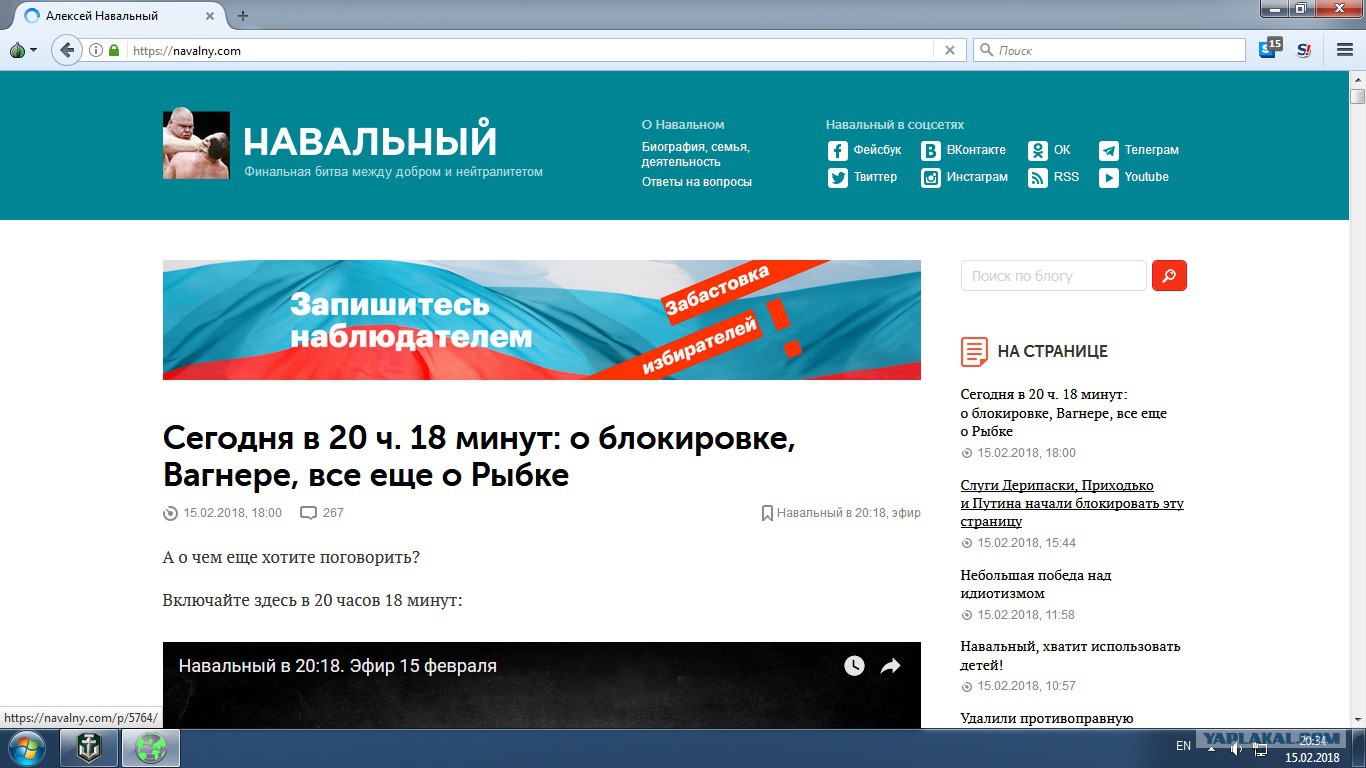Viewport: 1366px width, 768px height.
Task: Open video title Навальный в 20:18. Эфир 15 февраля
Action: pyautogui.click(x=338, y=666)
